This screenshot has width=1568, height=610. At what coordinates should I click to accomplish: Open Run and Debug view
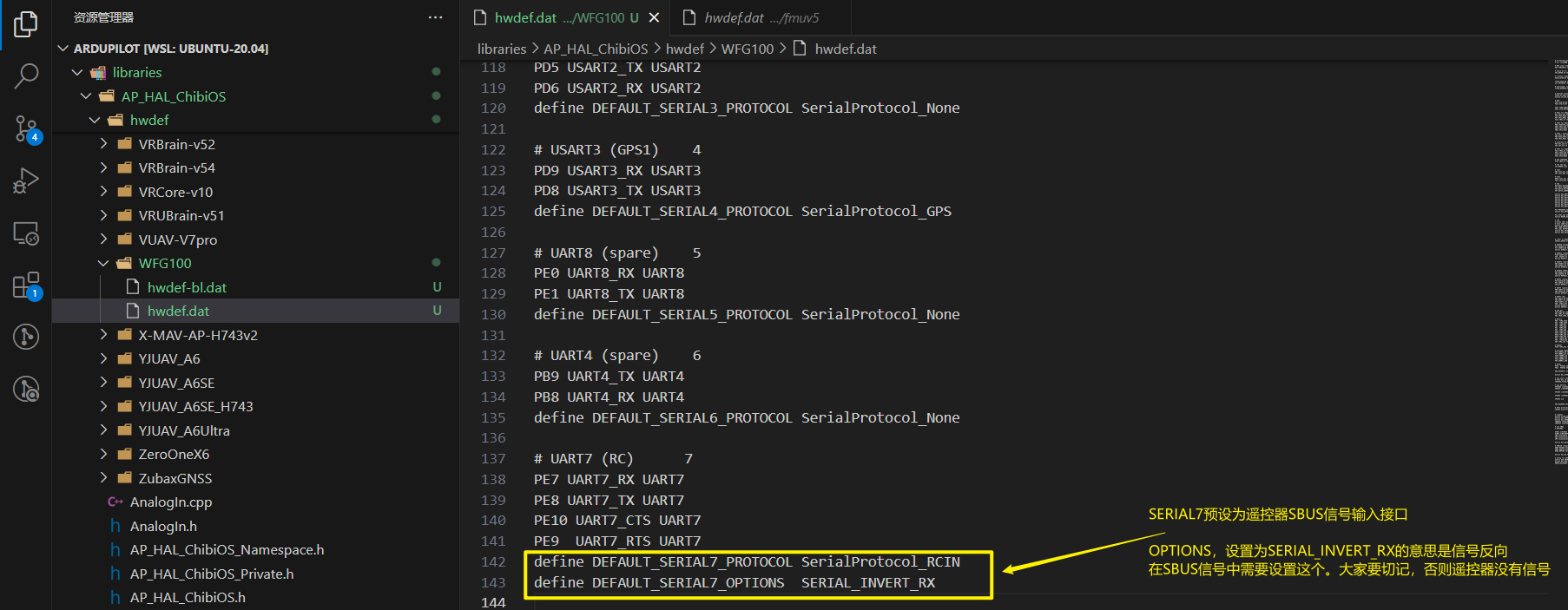pos(26,180)
